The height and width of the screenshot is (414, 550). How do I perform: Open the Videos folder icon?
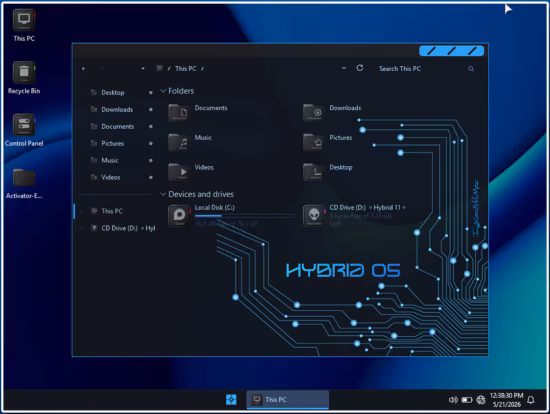click(179, 172)
